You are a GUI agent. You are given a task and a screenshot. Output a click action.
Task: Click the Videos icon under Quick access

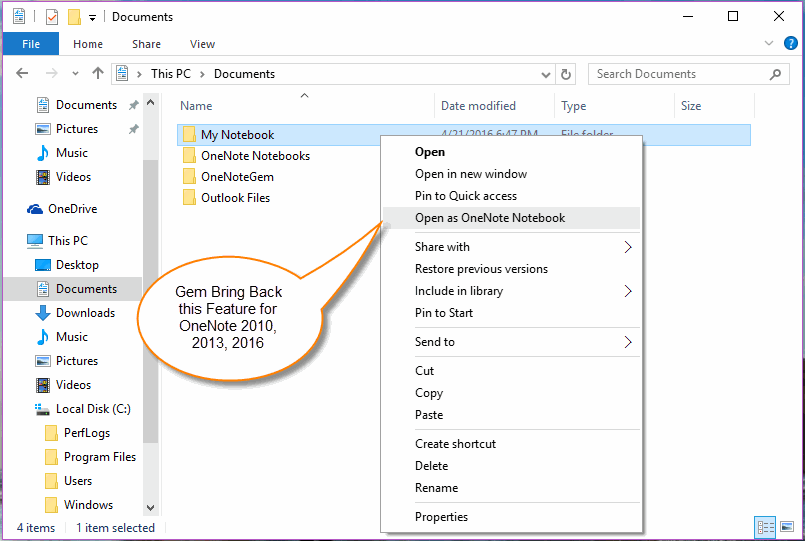[43, 177]
